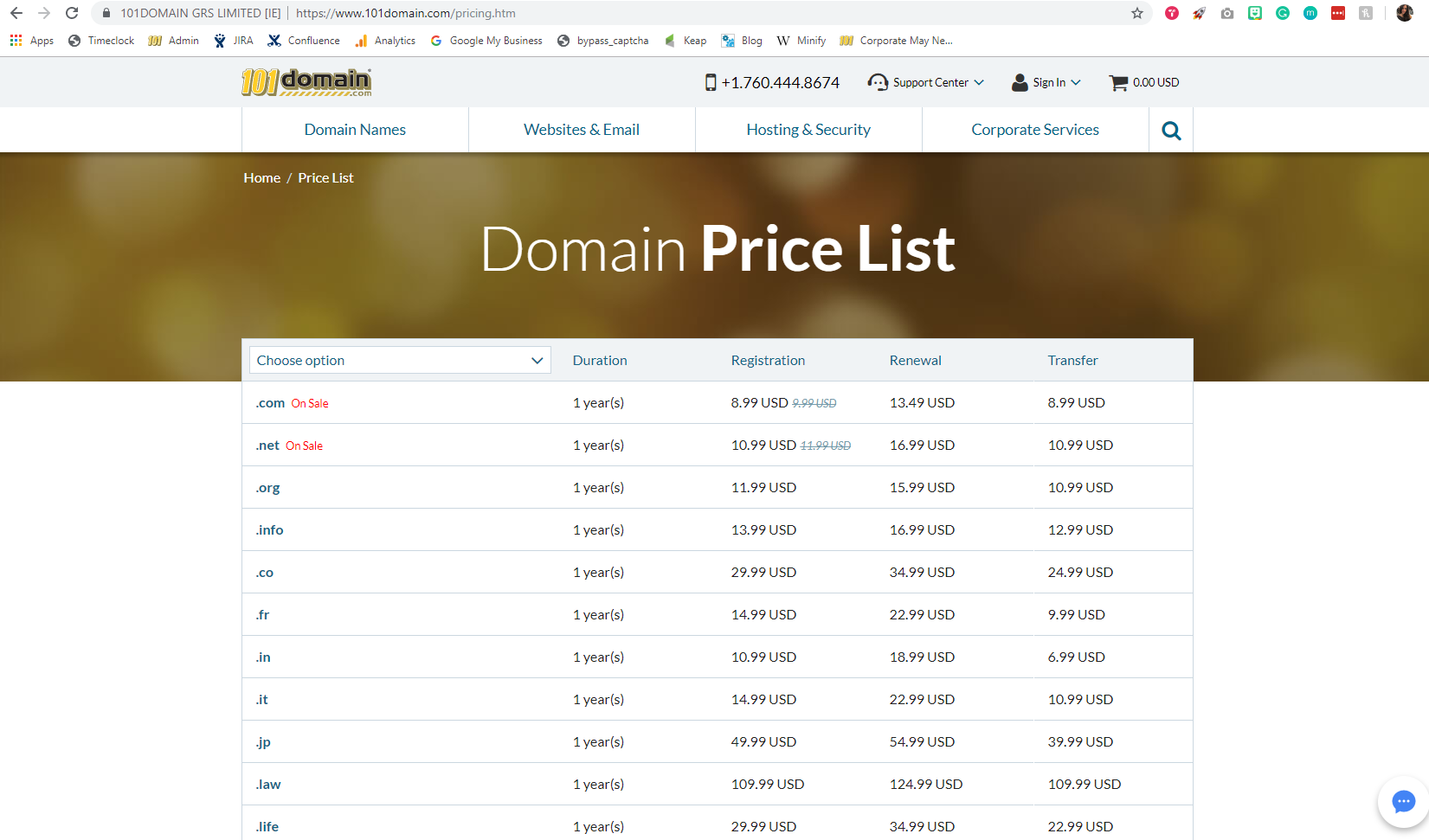Open the .co domain link
The width and height of the screenshot is (1429, 840).
coord(264,573)
